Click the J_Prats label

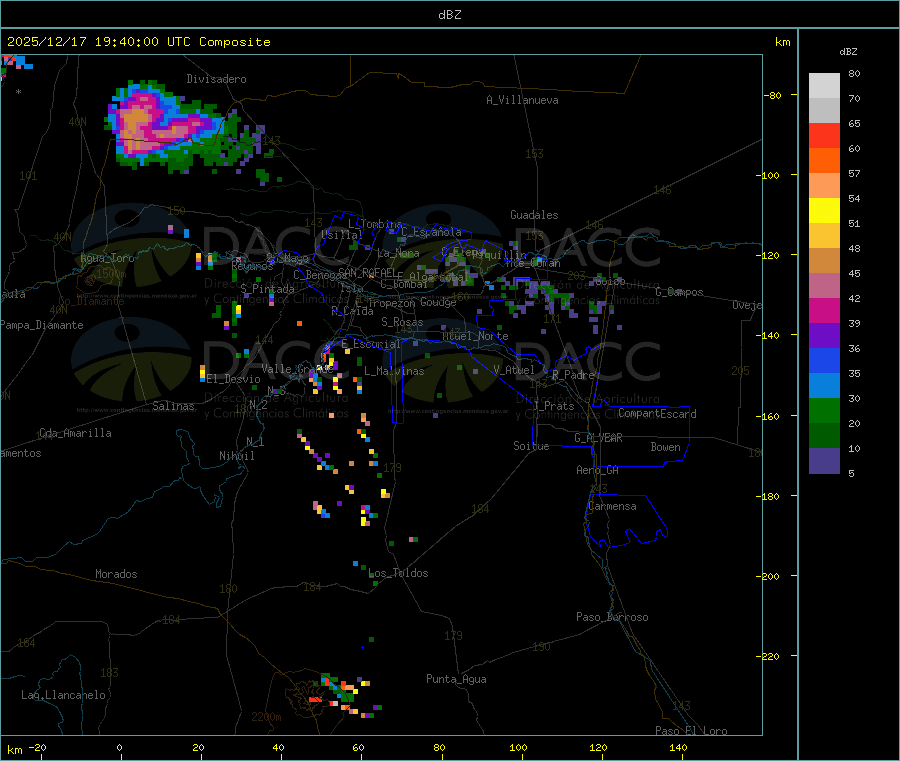pos(554,406)
